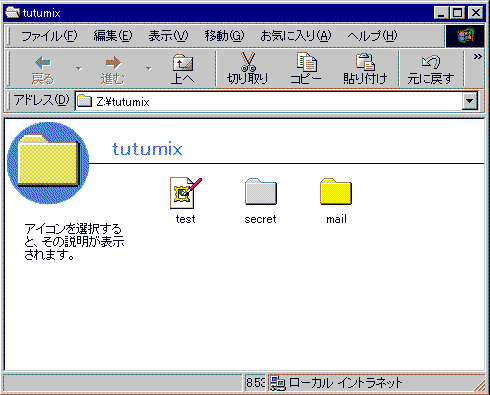Open the 表示(V) menu

[168, 36]
